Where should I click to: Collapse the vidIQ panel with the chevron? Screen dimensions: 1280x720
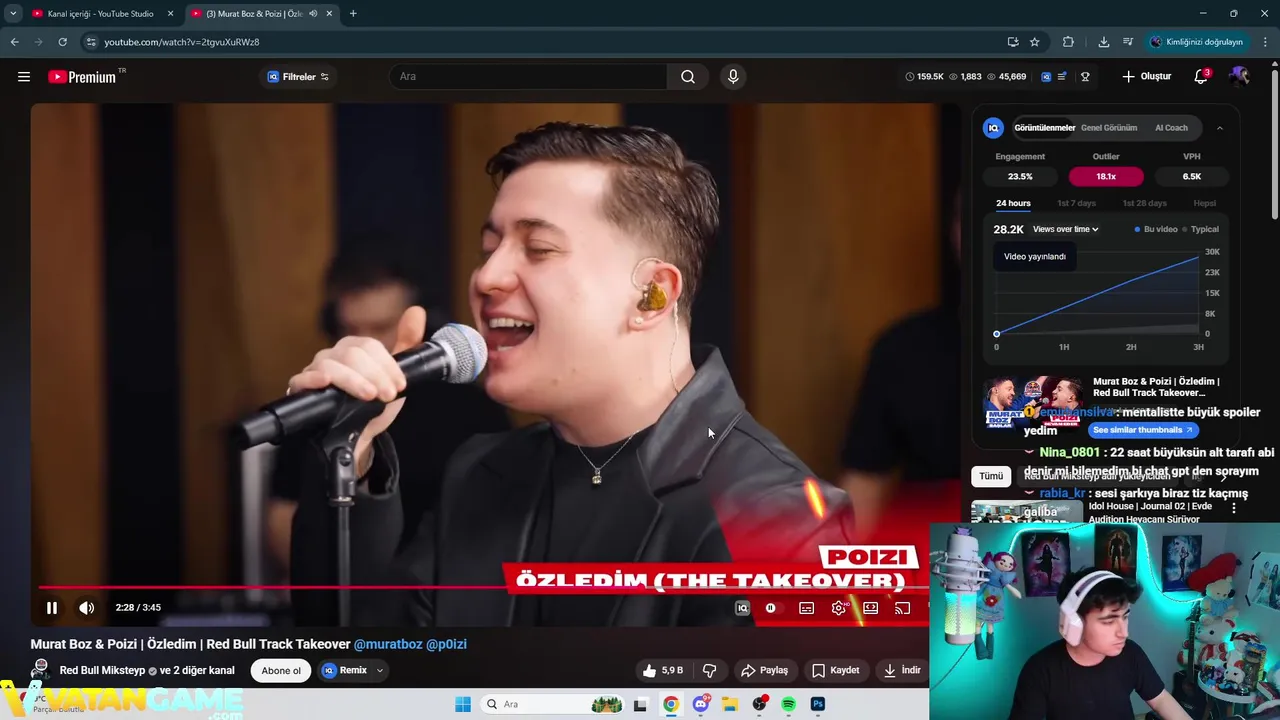coord(1219,128)
